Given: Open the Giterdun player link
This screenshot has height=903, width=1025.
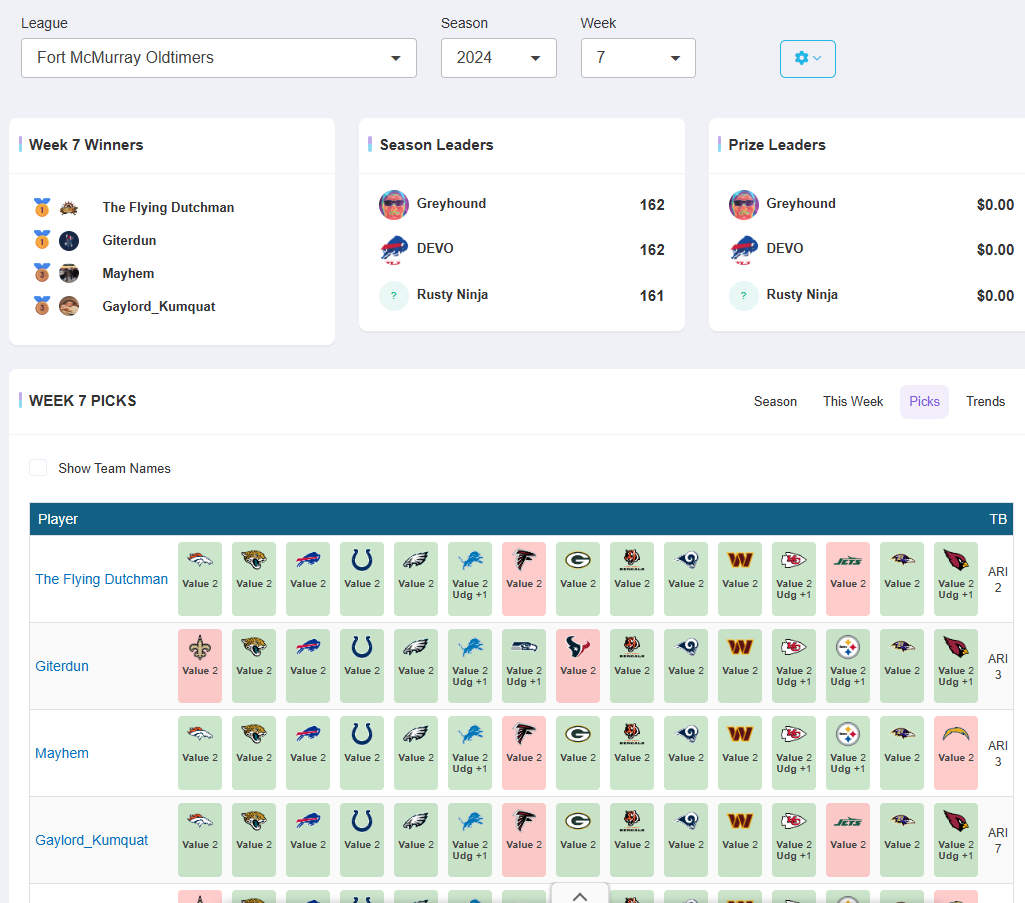Looking at the screenshot, I should (x=62, y=665).
